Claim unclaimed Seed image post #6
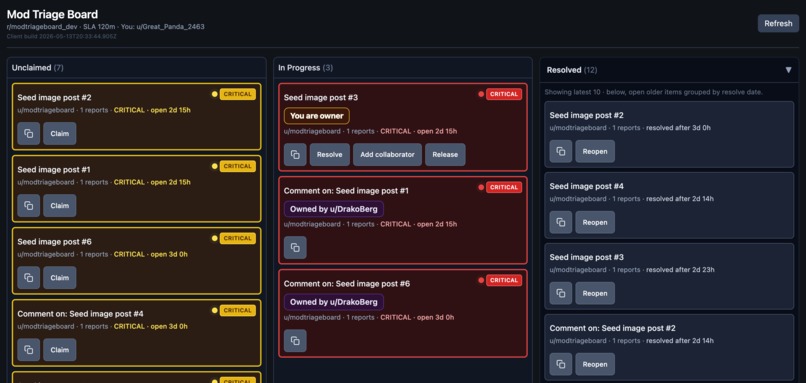The image size is (806, 383). point(60,278)
